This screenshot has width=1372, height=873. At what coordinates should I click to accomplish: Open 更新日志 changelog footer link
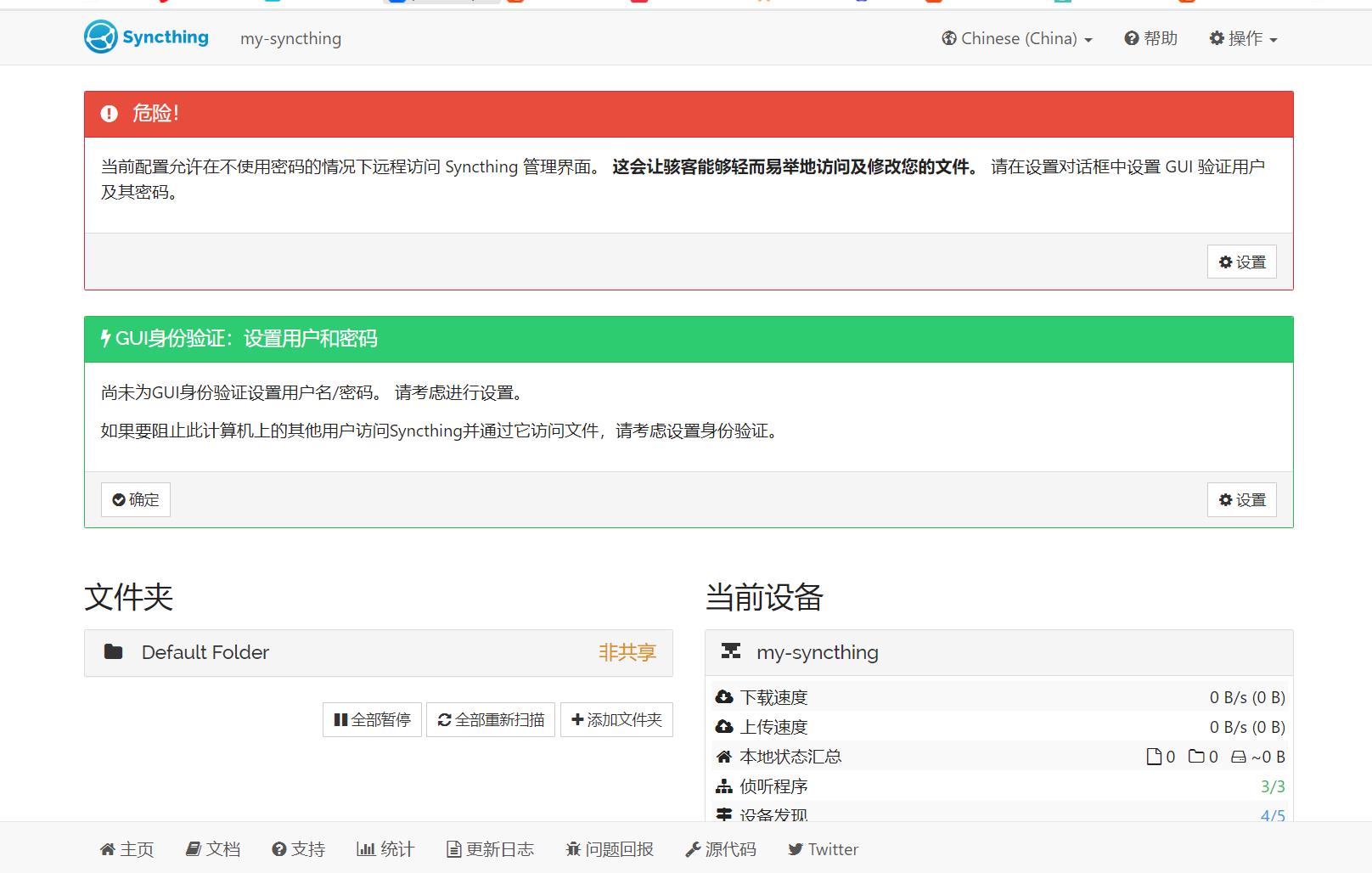491,849
